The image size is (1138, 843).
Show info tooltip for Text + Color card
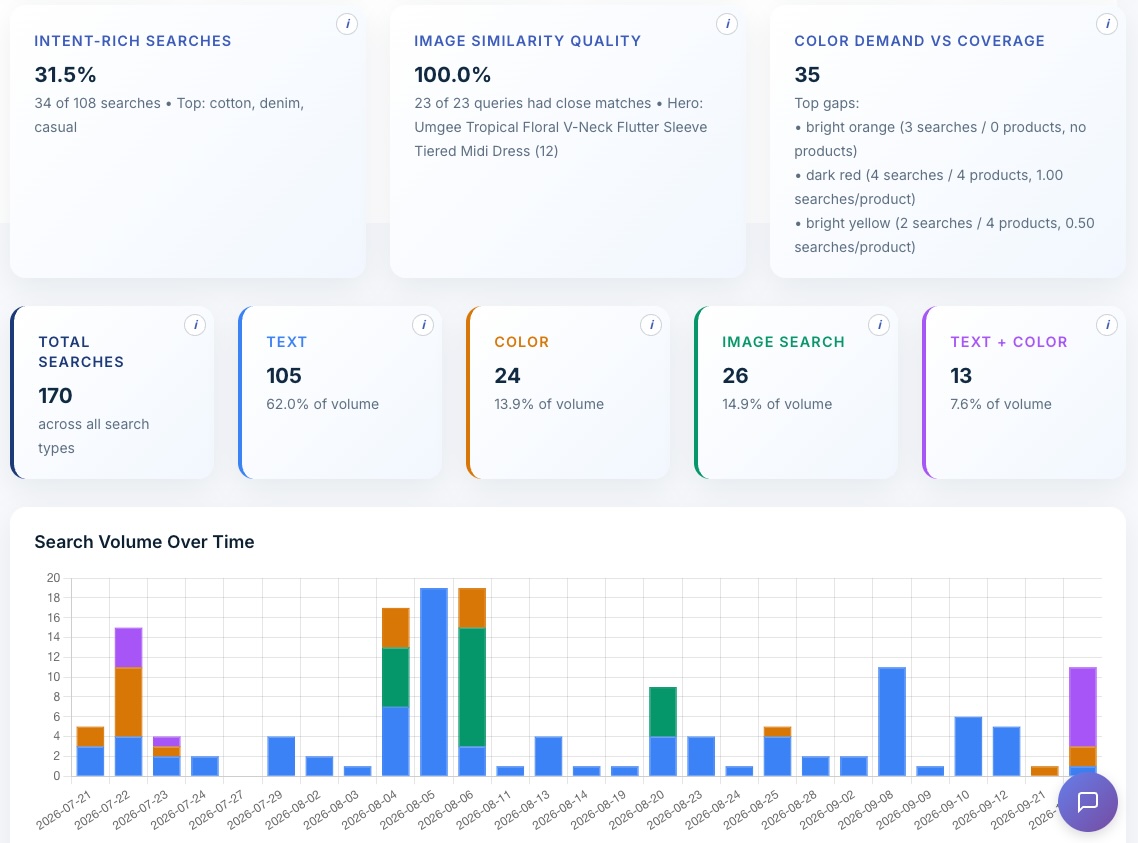tap(1107, 325)
